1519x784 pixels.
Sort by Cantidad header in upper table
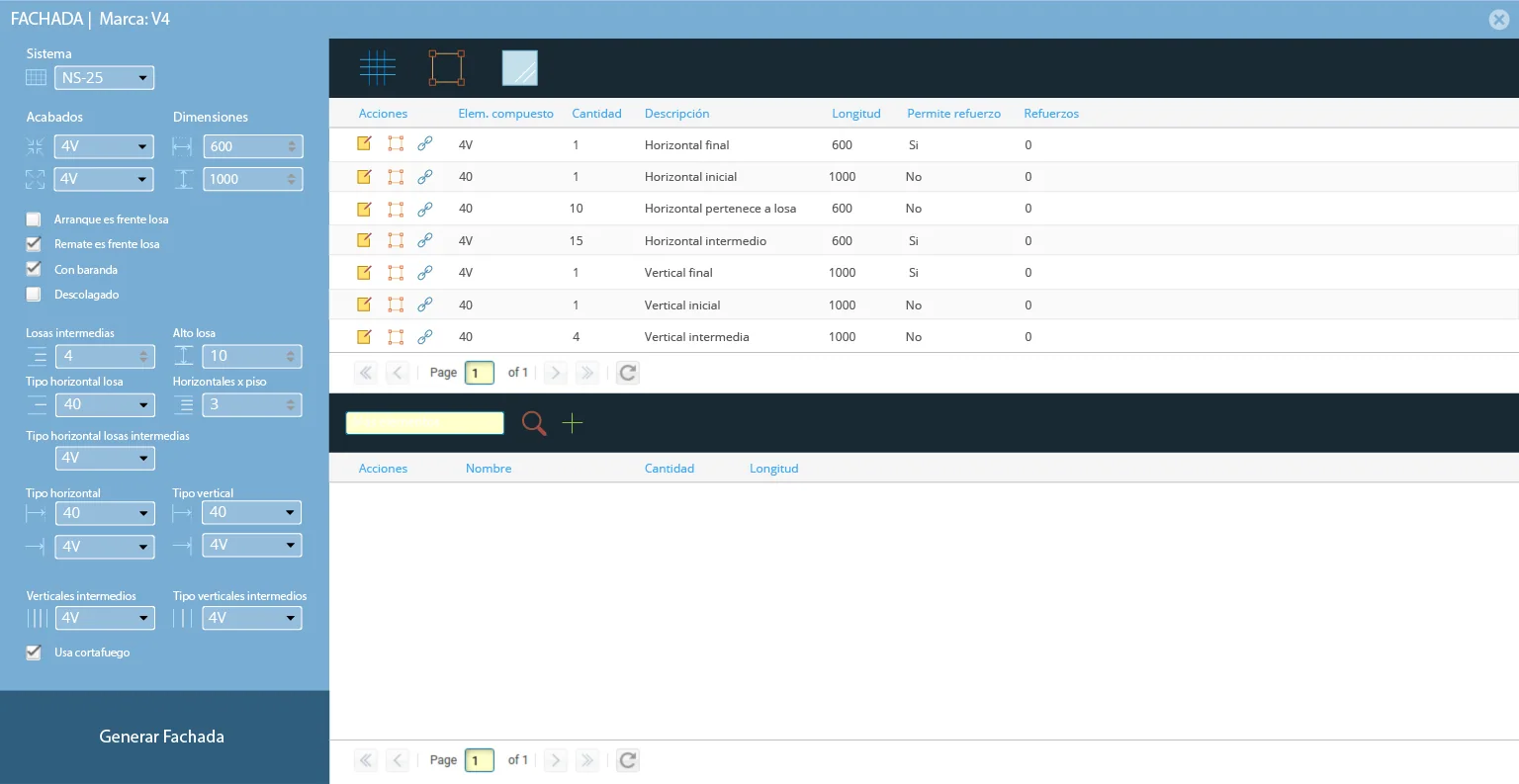(596, 114)
